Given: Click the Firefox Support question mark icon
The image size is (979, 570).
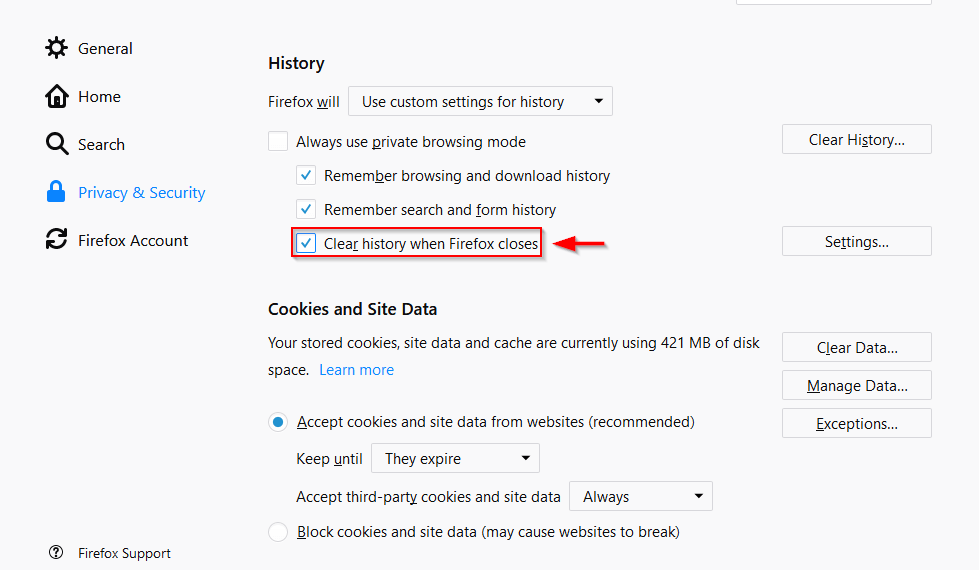Looking at the screenshot, I should [x=56, y=553].
